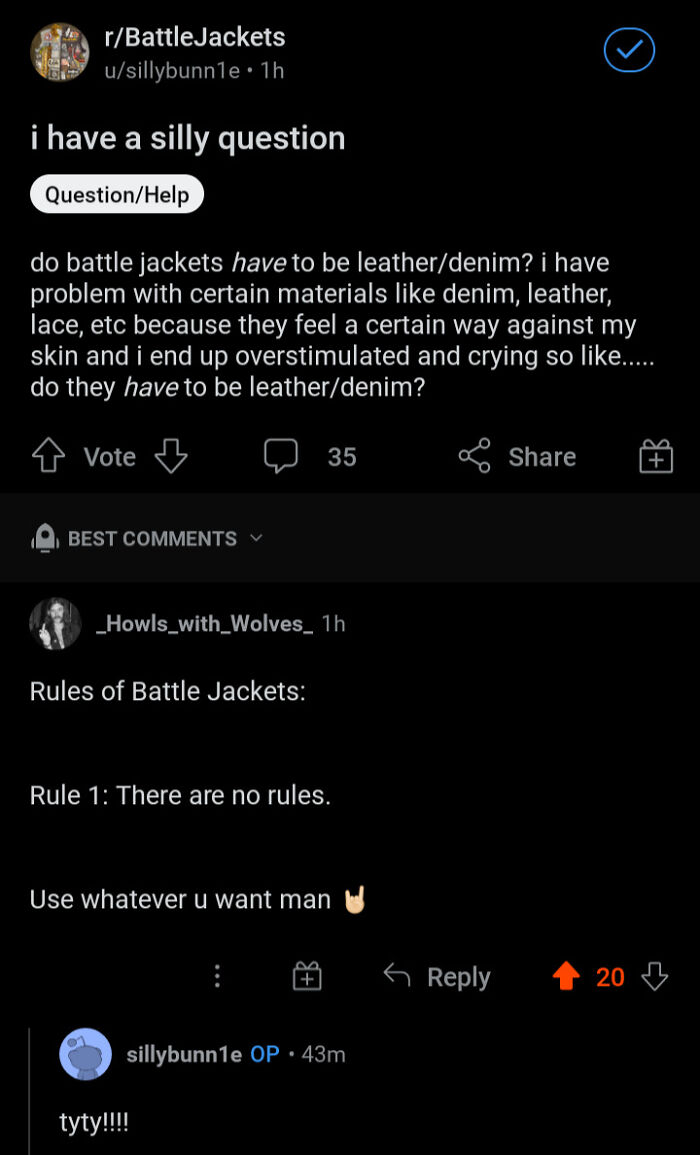Image resolution: width=700 pixels, height=1155 pixels.
Task: Open sillybunn1e's avatar thumbnail
Action: coord(86,1053)
